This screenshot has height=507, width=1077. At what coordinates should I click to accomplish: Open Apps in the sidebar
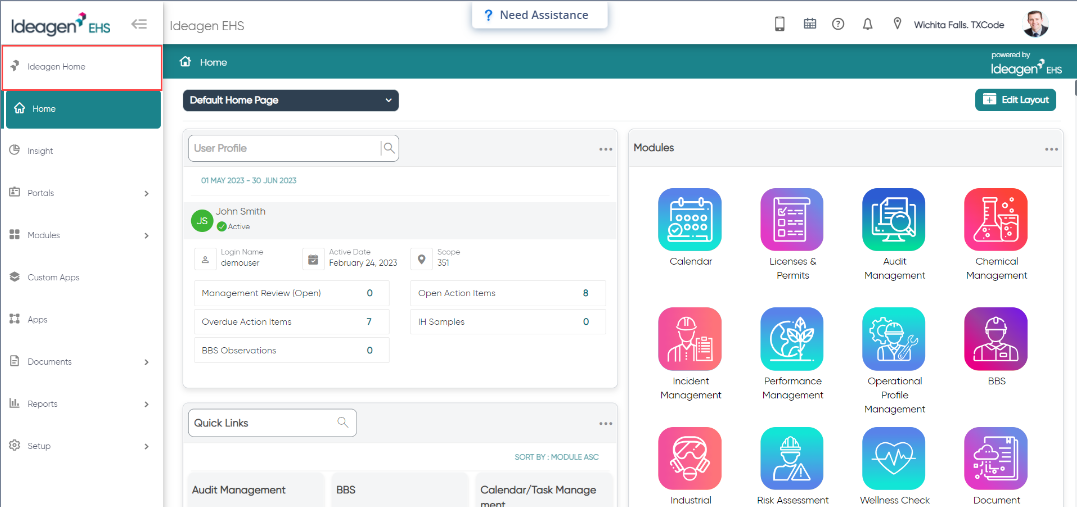pyautogui.click(x=81, y=319)
